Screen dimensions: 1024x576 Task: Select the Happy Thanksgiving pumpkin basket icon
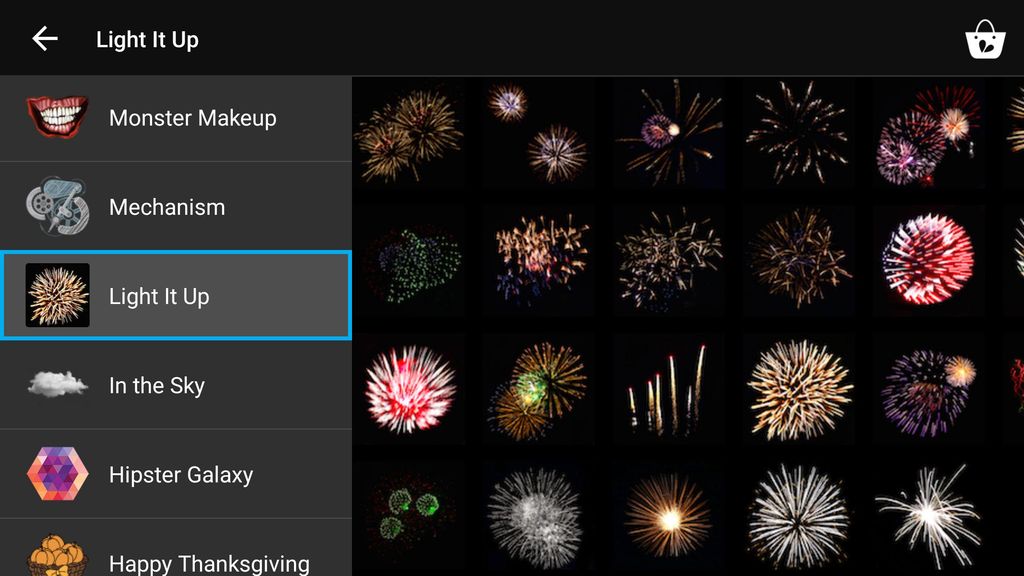57,556
